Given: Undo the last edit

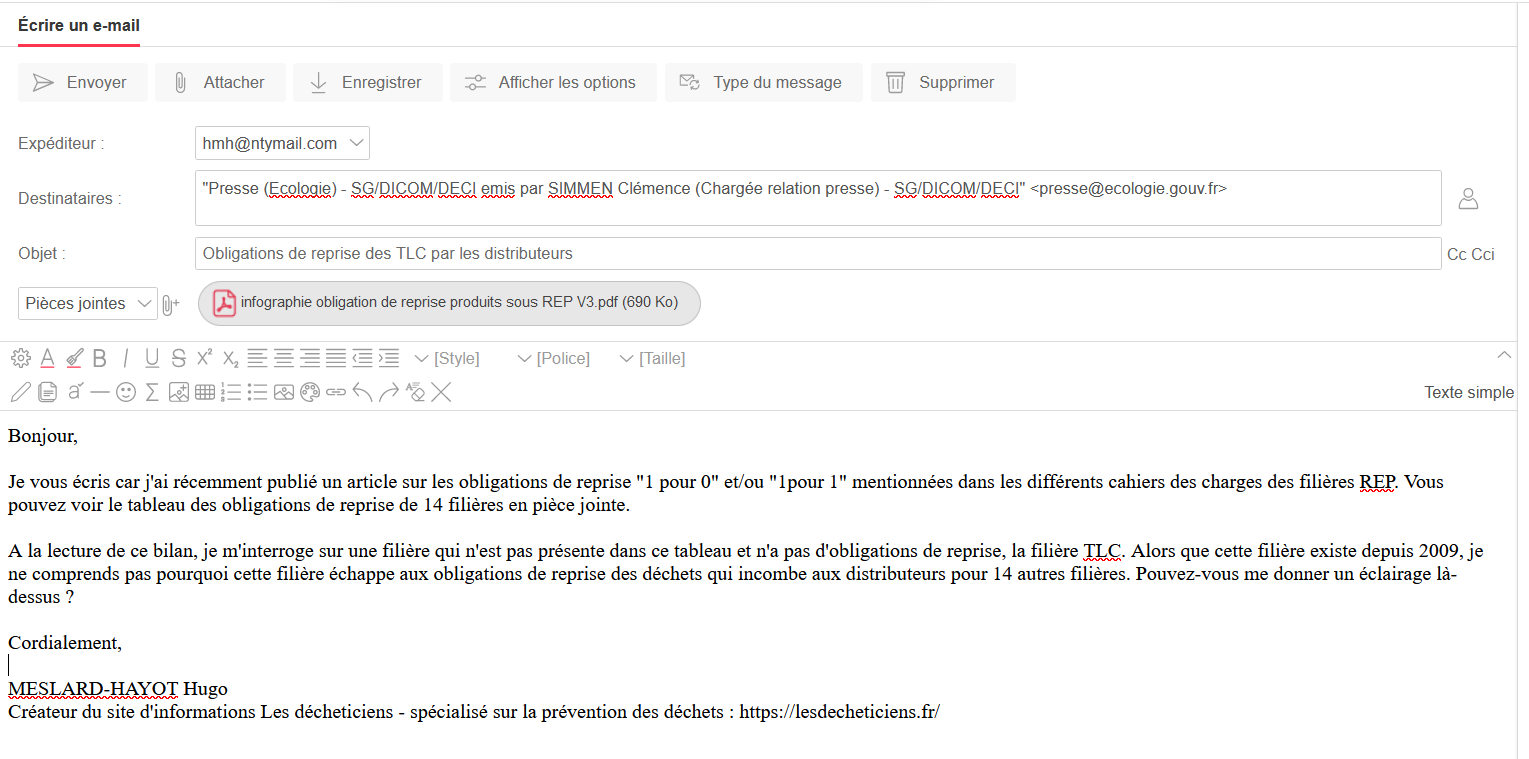Looking at the screenshot, I should point(362,393).
